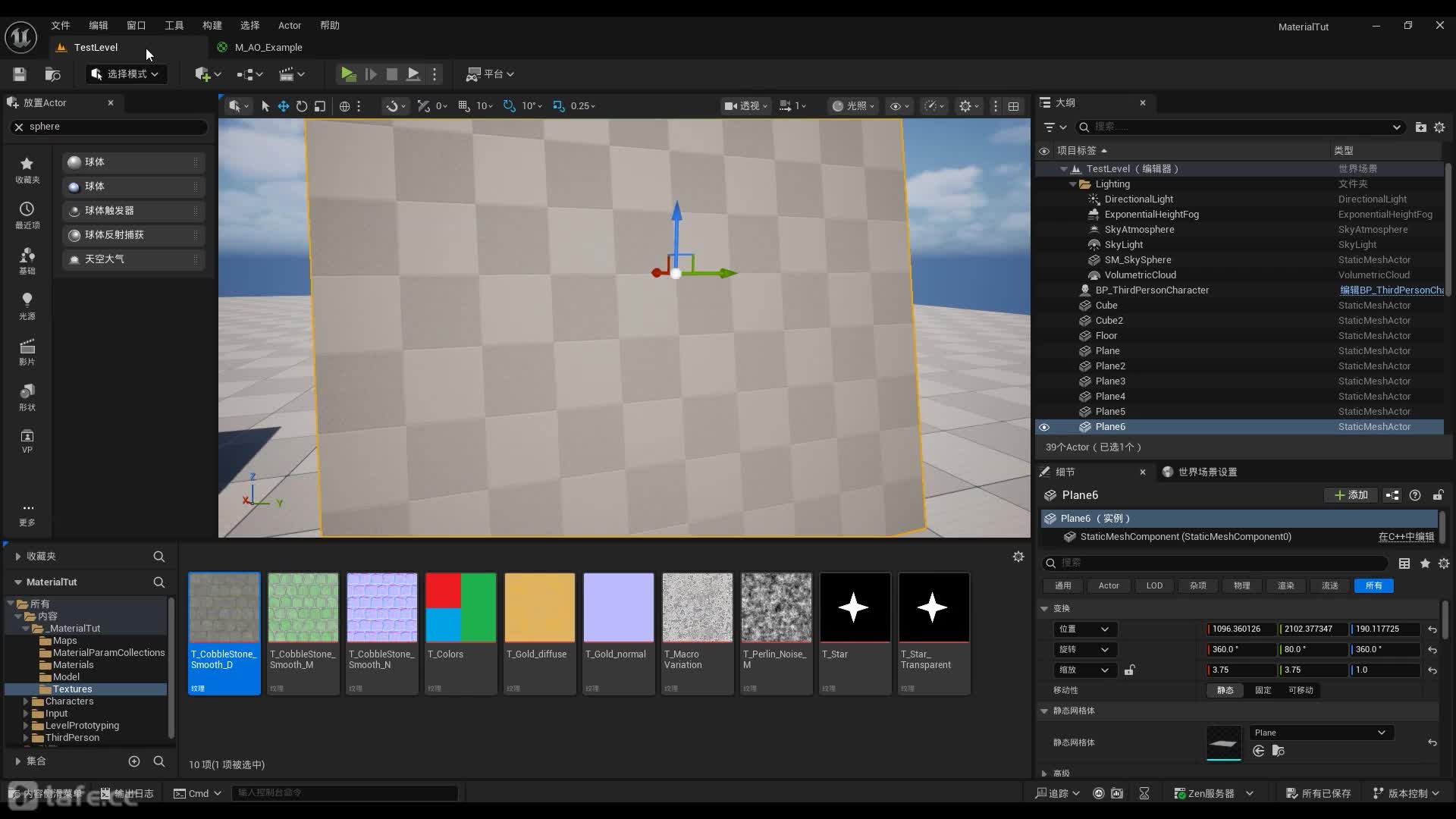Viewport: 1456px width, 819px height.
Task: Click the green Play button in the toolbar
Action: tap(347, 74)
